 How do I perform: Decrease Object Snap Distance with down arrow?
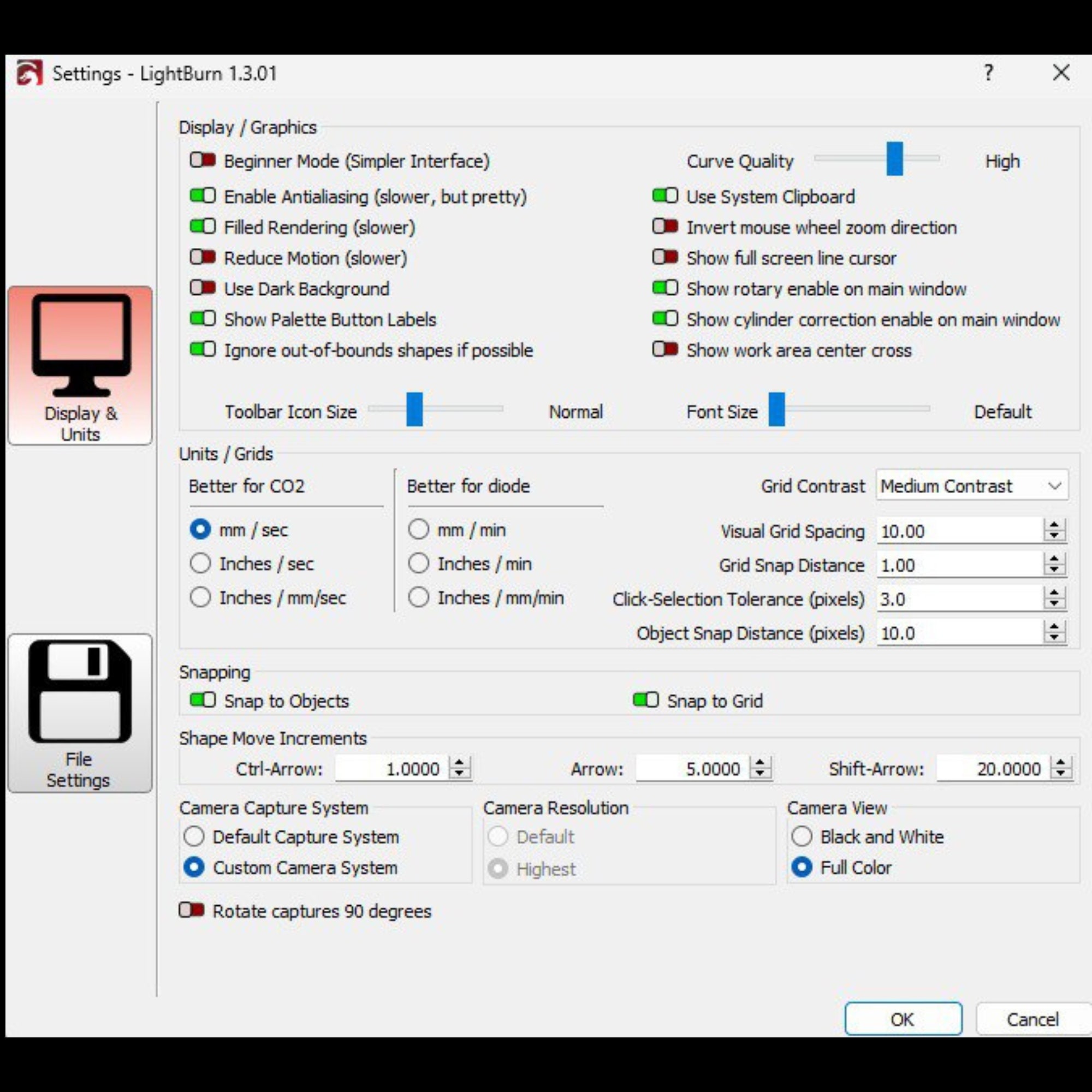[1054, 638]
